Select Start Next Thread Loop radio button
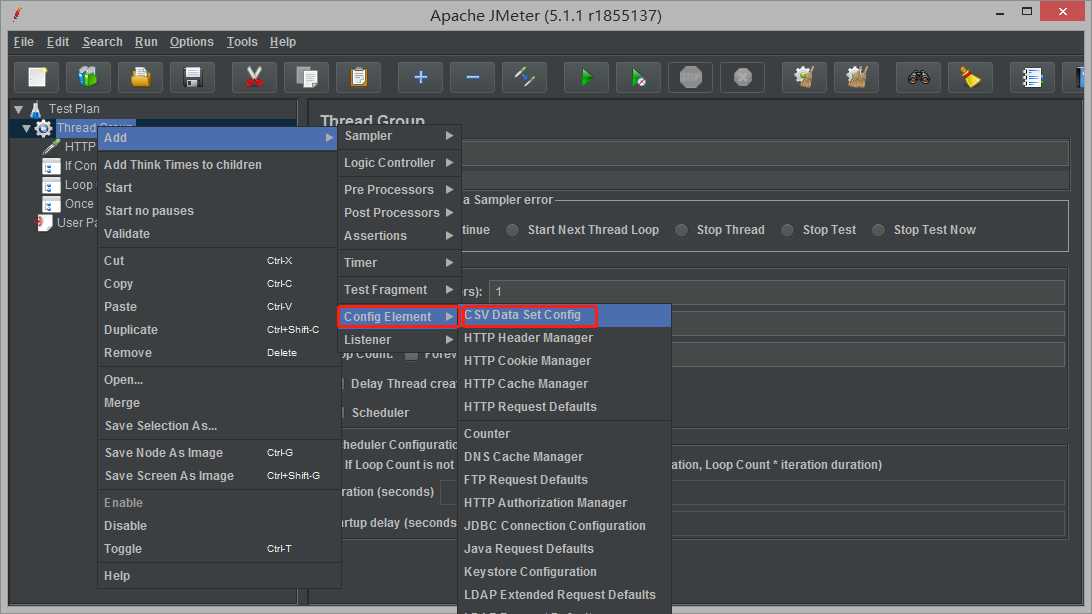Viewport: 1092px width, 614px height. [x=513, y=230]
